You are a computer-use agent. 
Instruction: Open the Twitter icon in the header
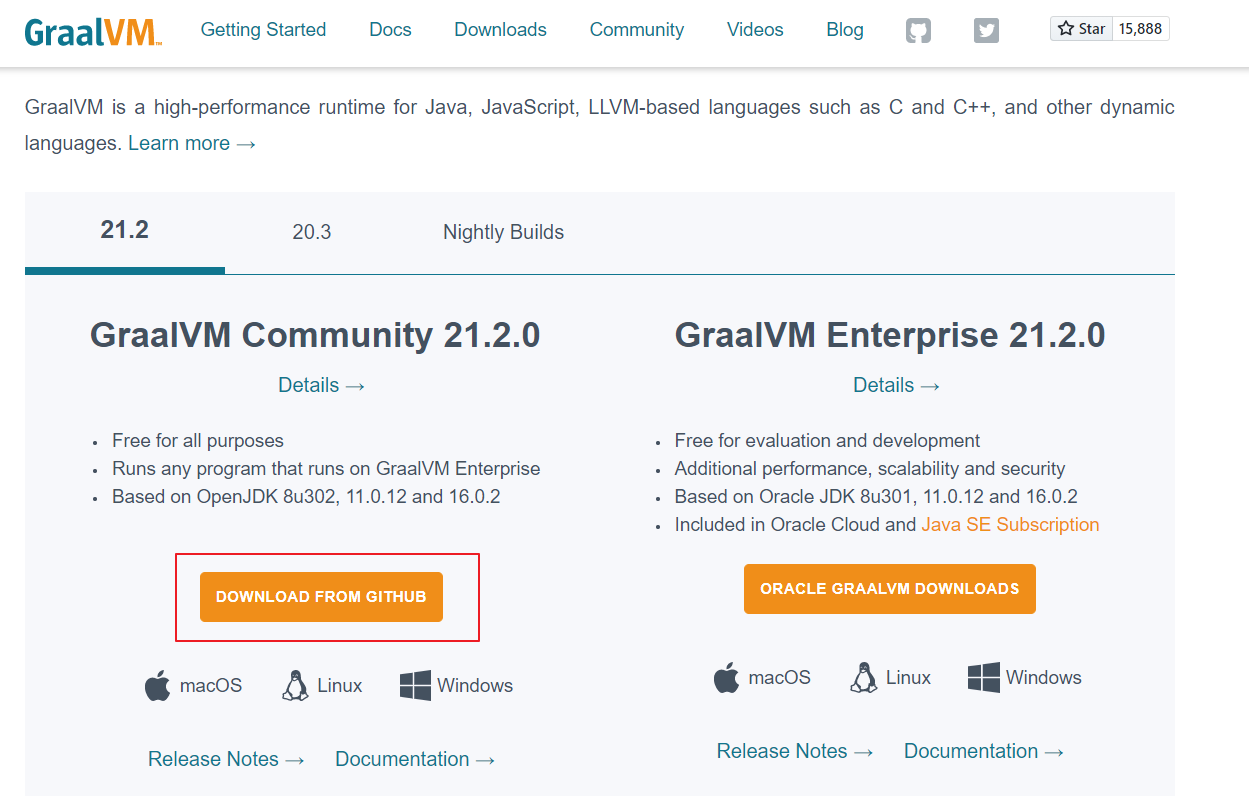tap(986, 30)
